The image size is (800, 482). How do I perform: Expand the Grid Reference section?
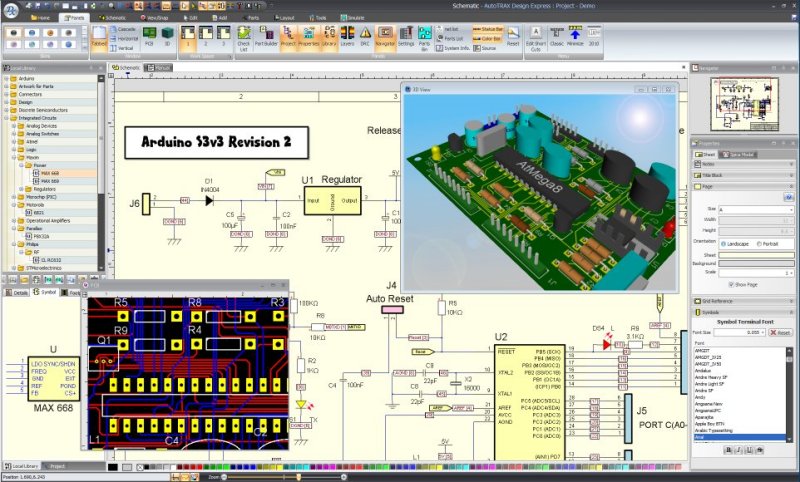(743, 301)
